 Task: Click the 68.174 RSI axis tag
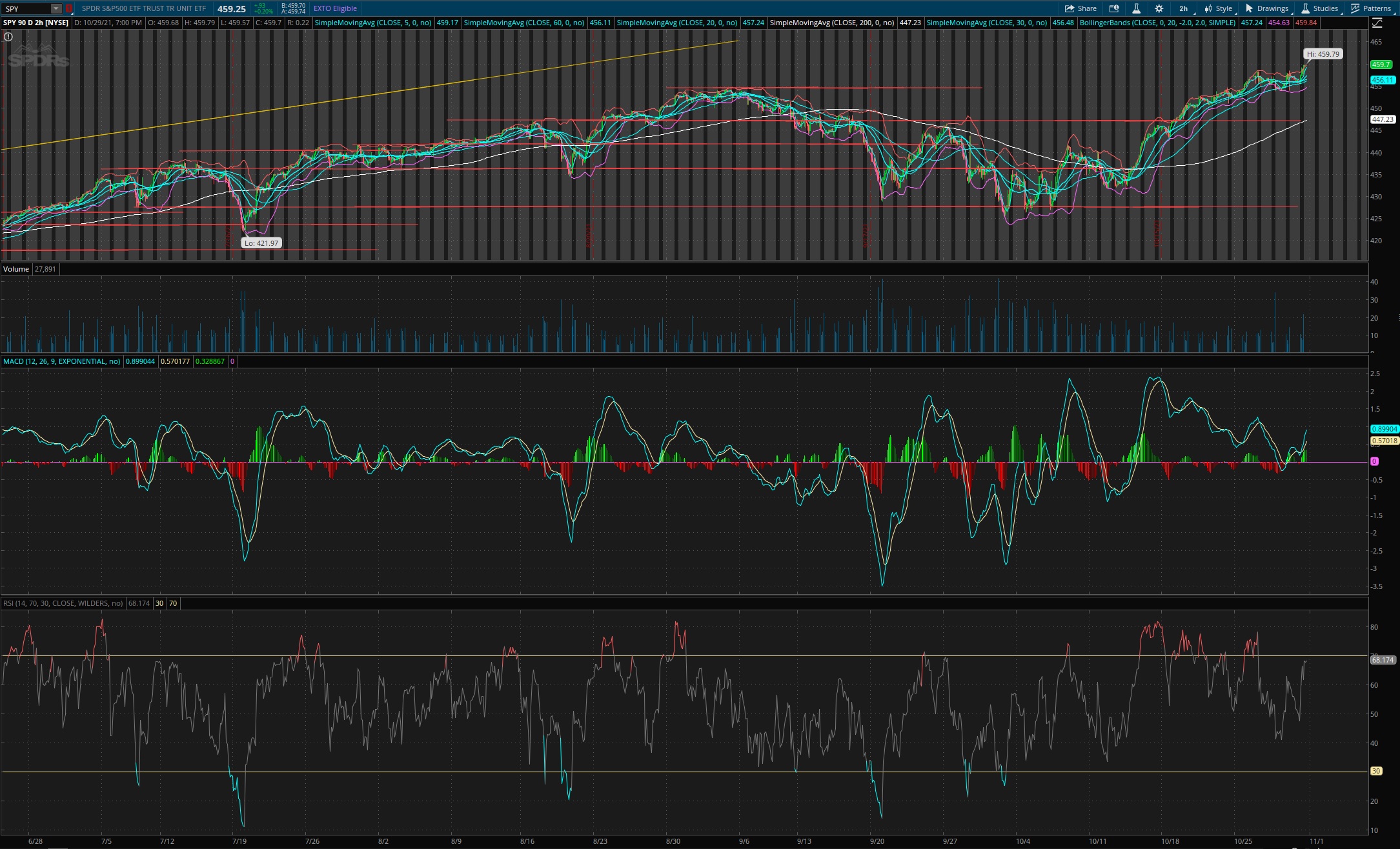pos(1383,660)
